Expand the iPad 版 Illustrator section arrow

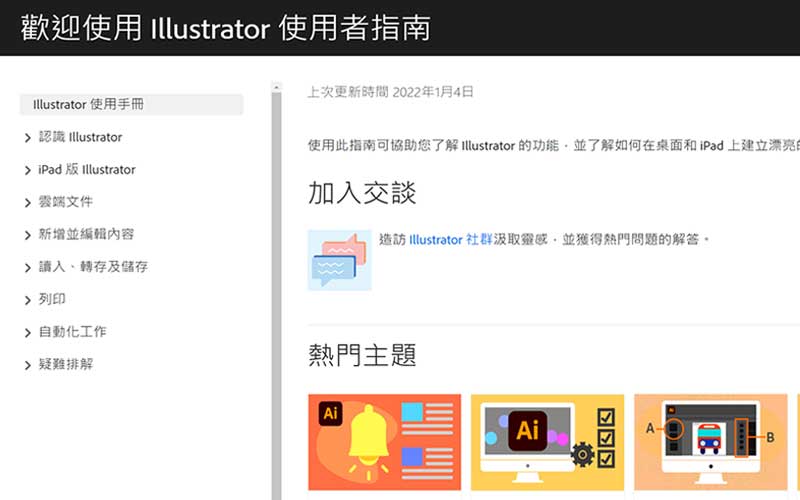[x=28, y=171]
